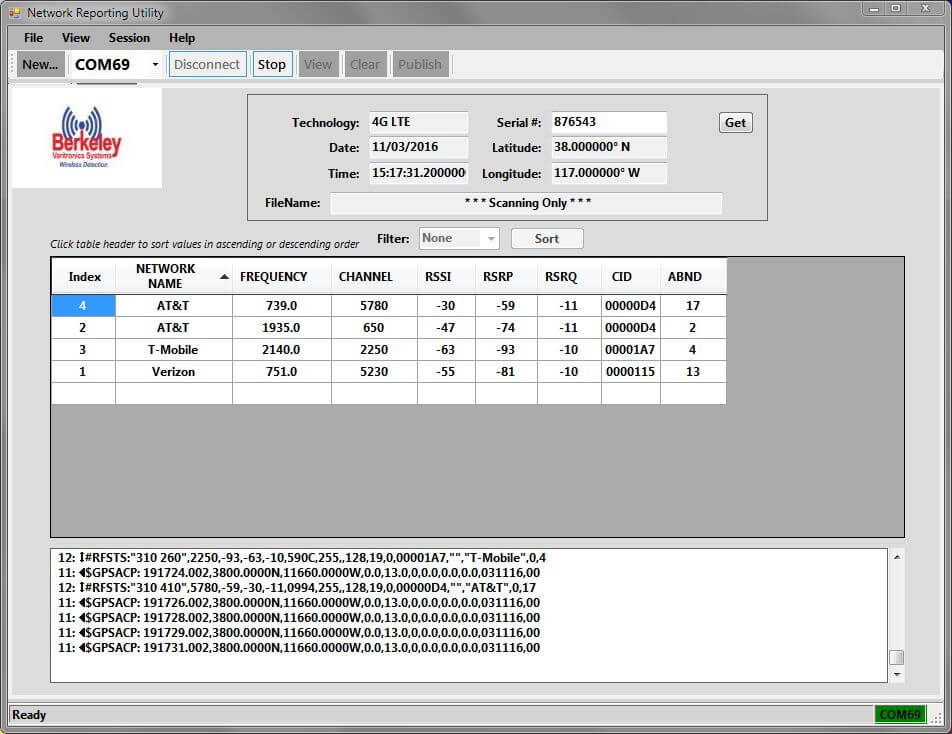Click the green COM69 status bar indicator
The height and width of the screenshot is (734, 952).
(x=899, y=714)
